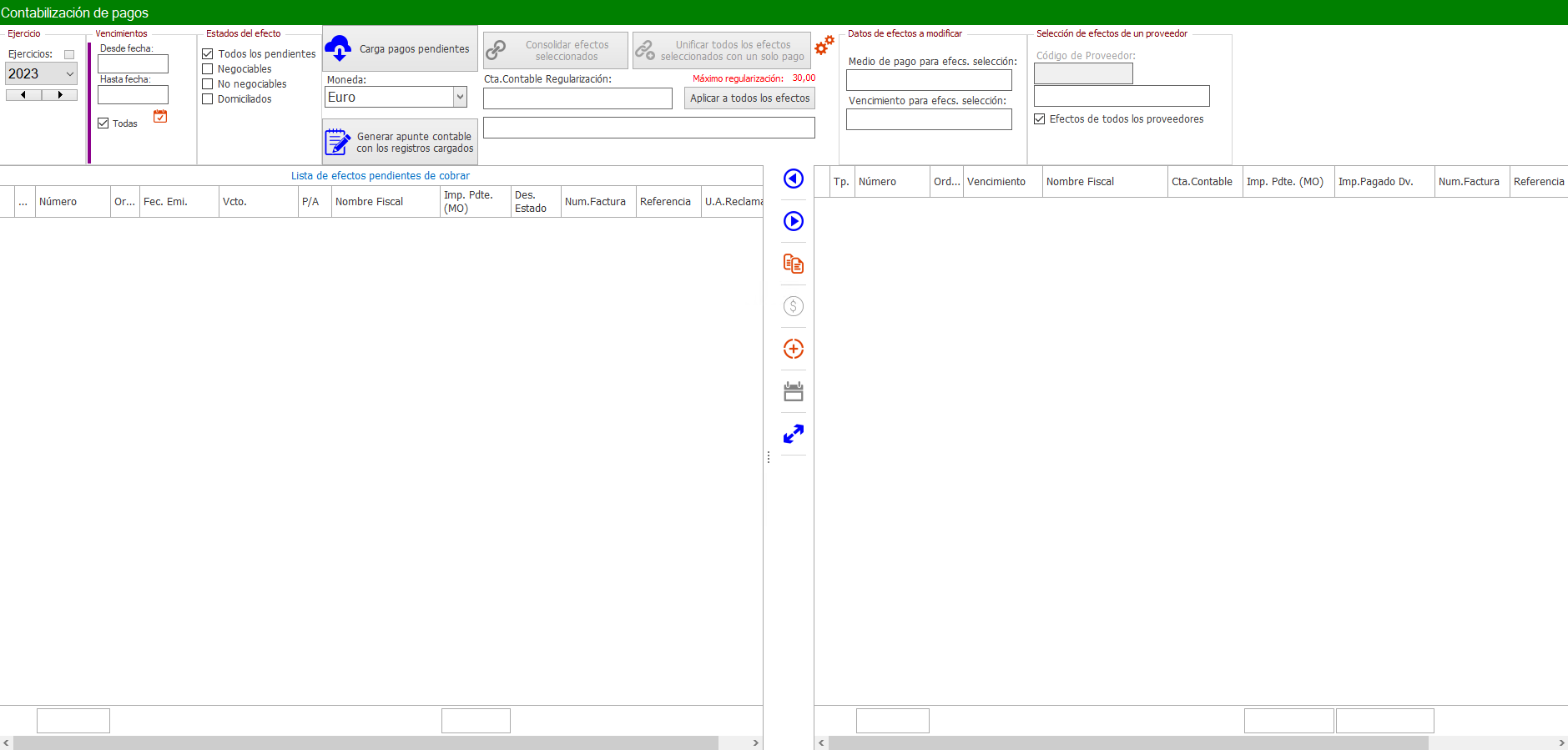Viewport: 1568px width, 750px height.
Task: Click the blue right-arrow circle icon
Action: (x=793, y=221)
